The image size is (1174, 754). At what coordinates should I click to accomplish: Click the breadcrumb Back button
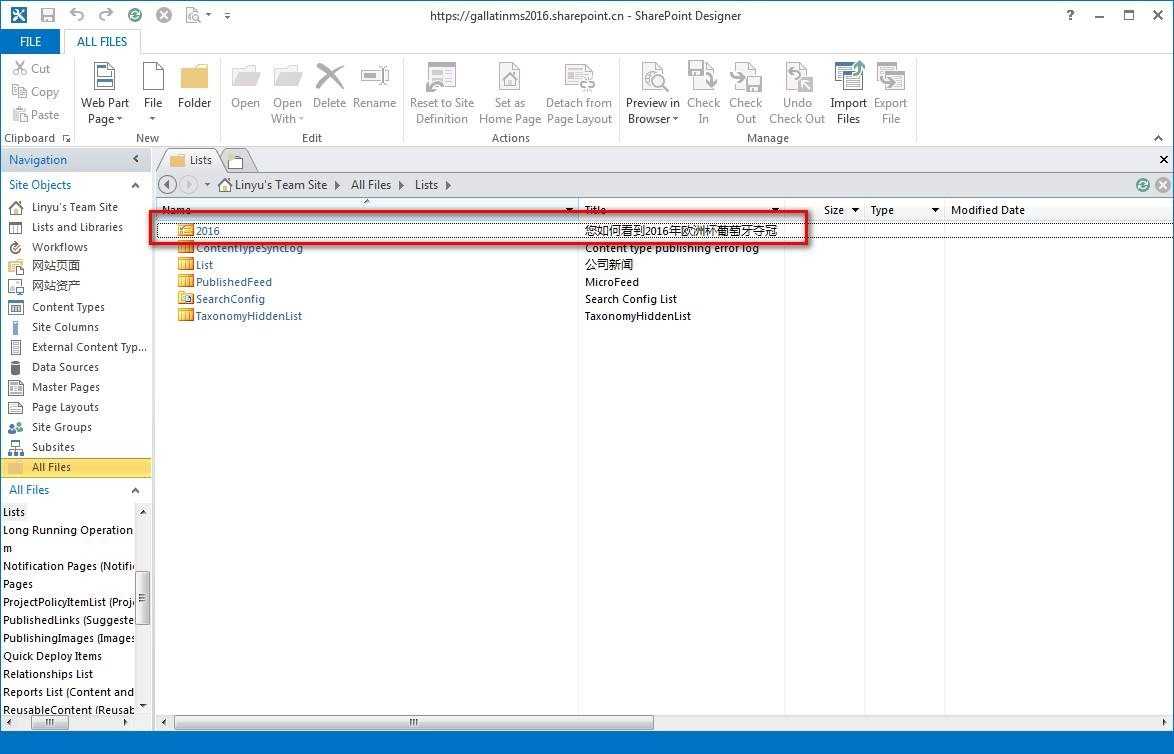point(168,184)
